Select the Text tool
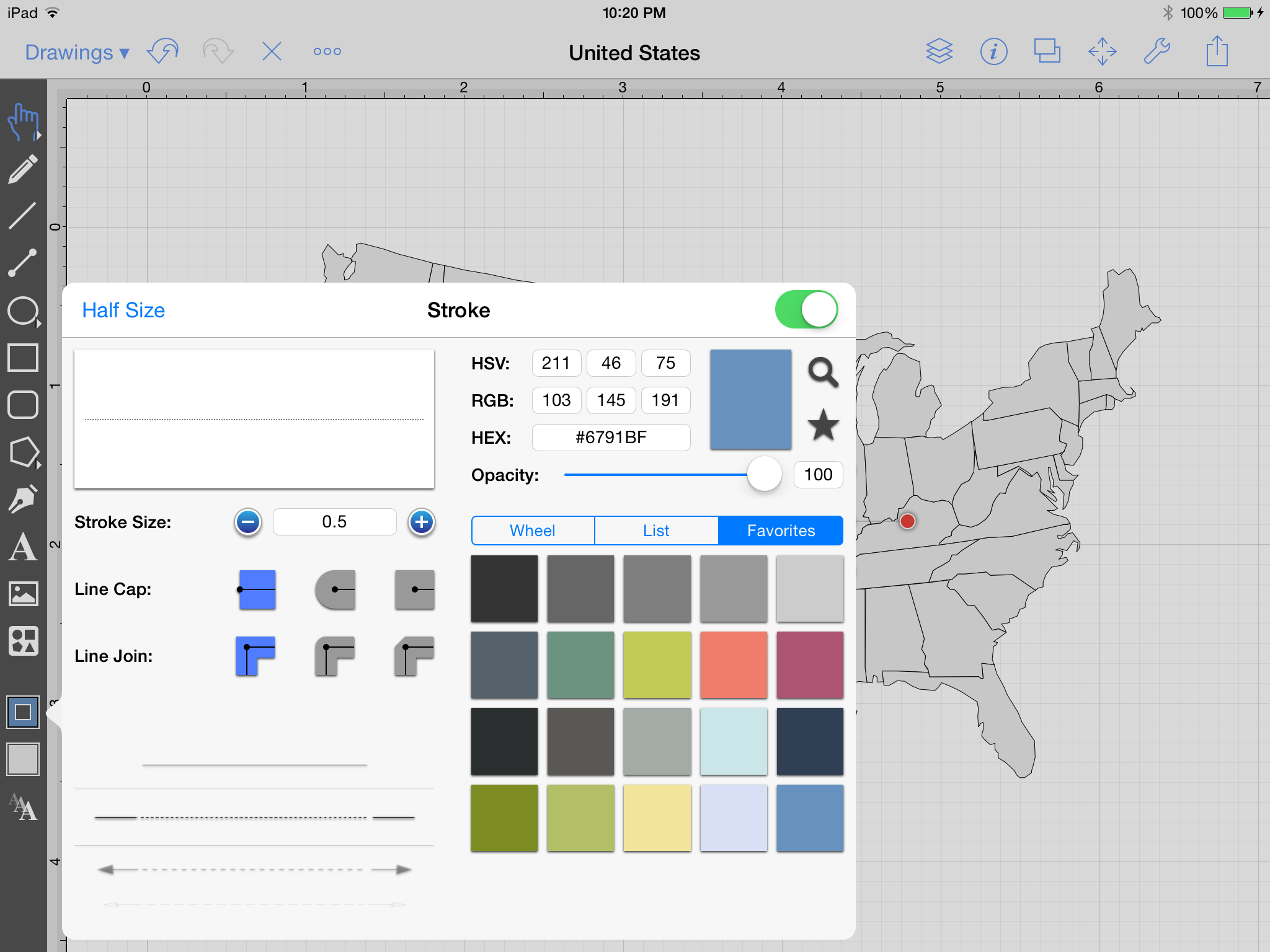 23,547
